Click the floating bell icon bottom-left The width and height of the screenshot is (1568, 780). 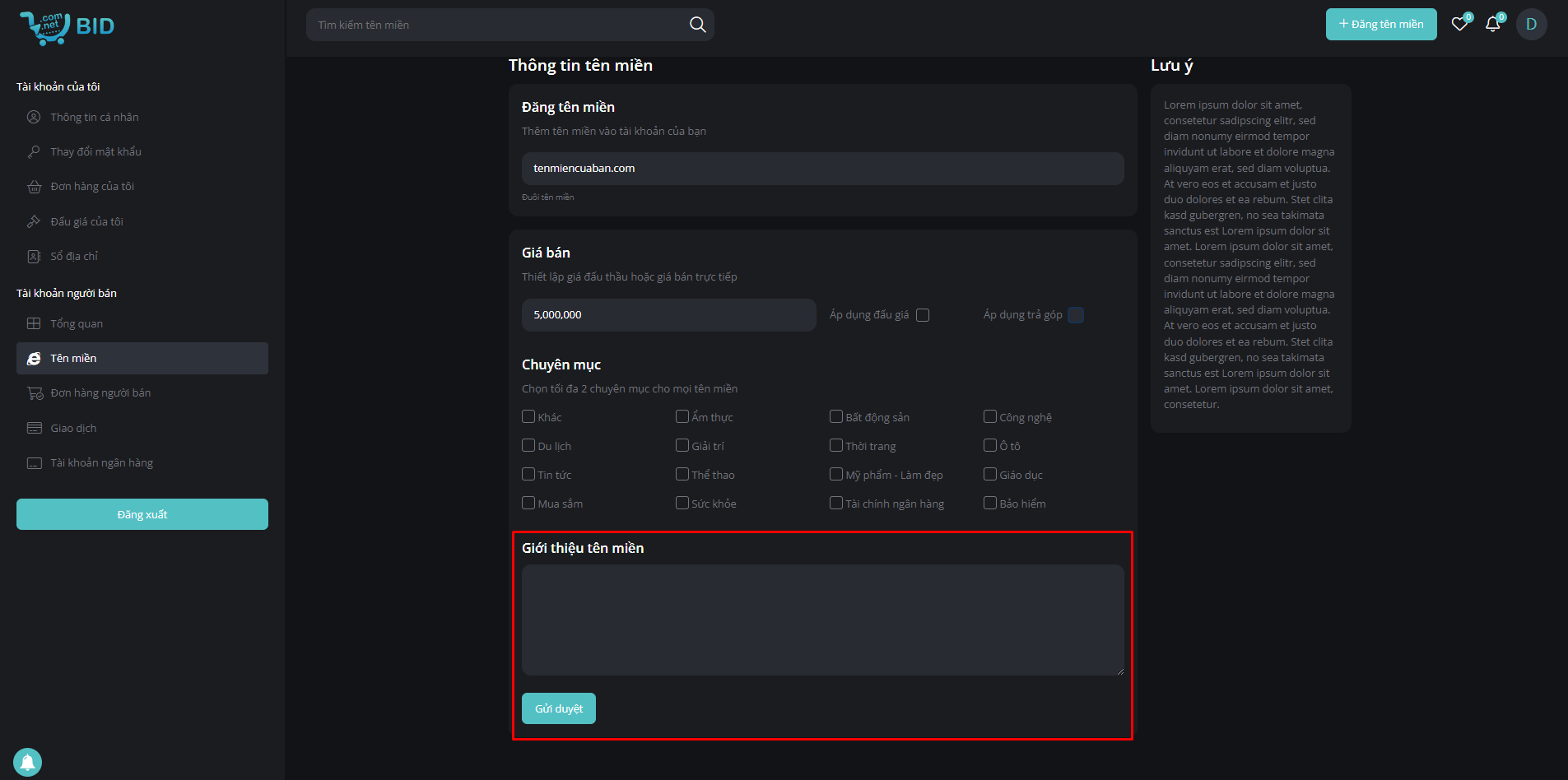click(28, 762)
